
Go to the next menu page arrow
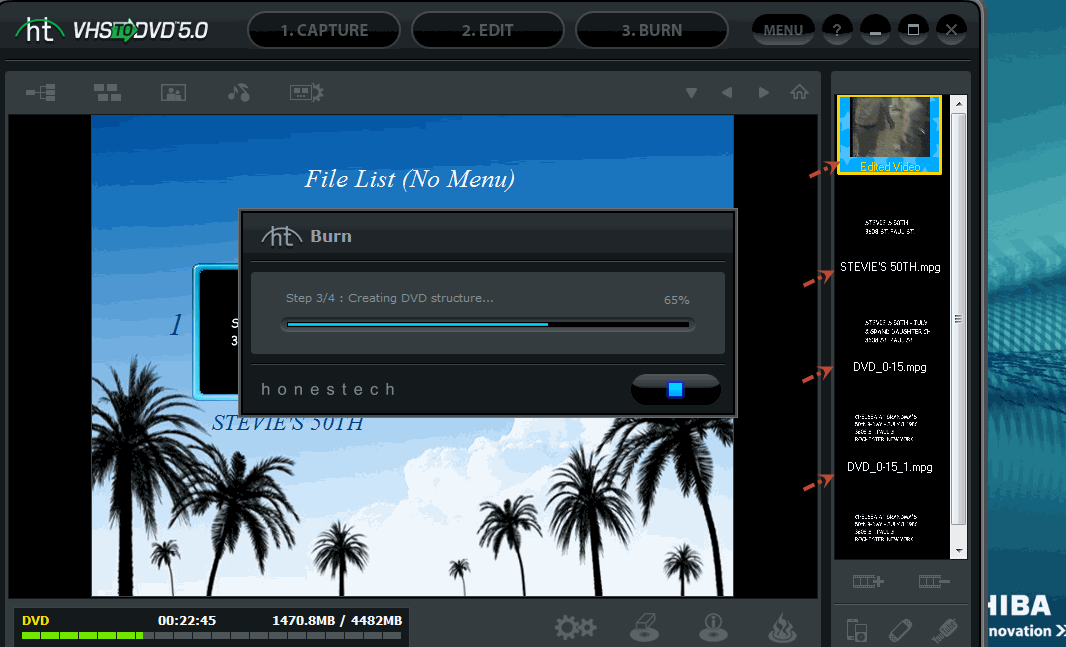pos(763,92)
